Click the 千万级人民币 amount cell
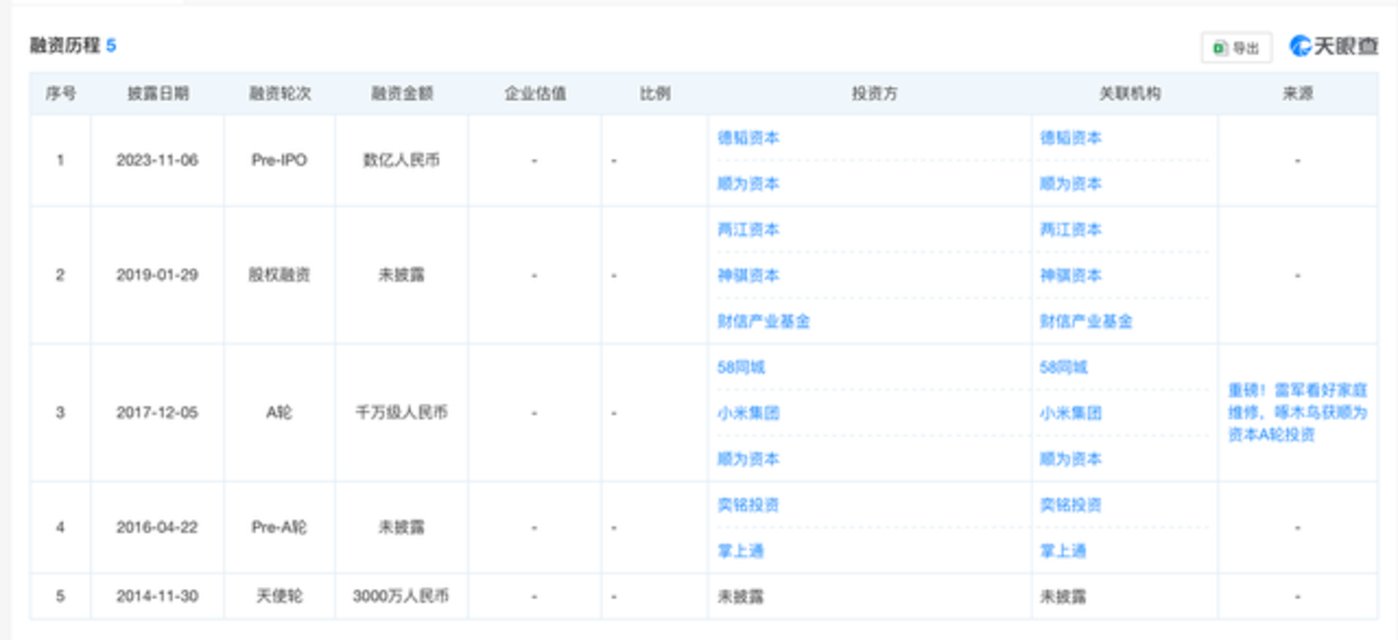Screen dimensions: 1398x640 [401, 412]
